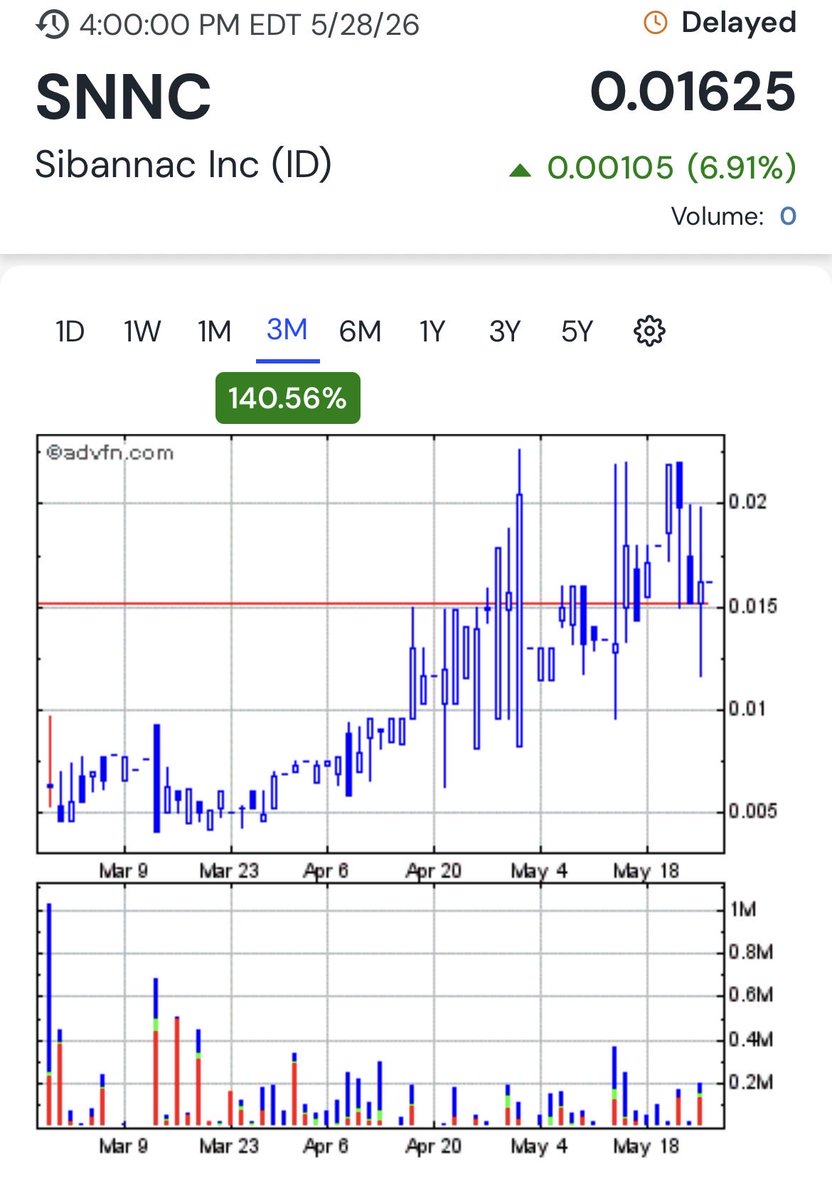832x1200 pixels.
Task: Click the 0.8M volume axis label
Action: coord(752,952)
